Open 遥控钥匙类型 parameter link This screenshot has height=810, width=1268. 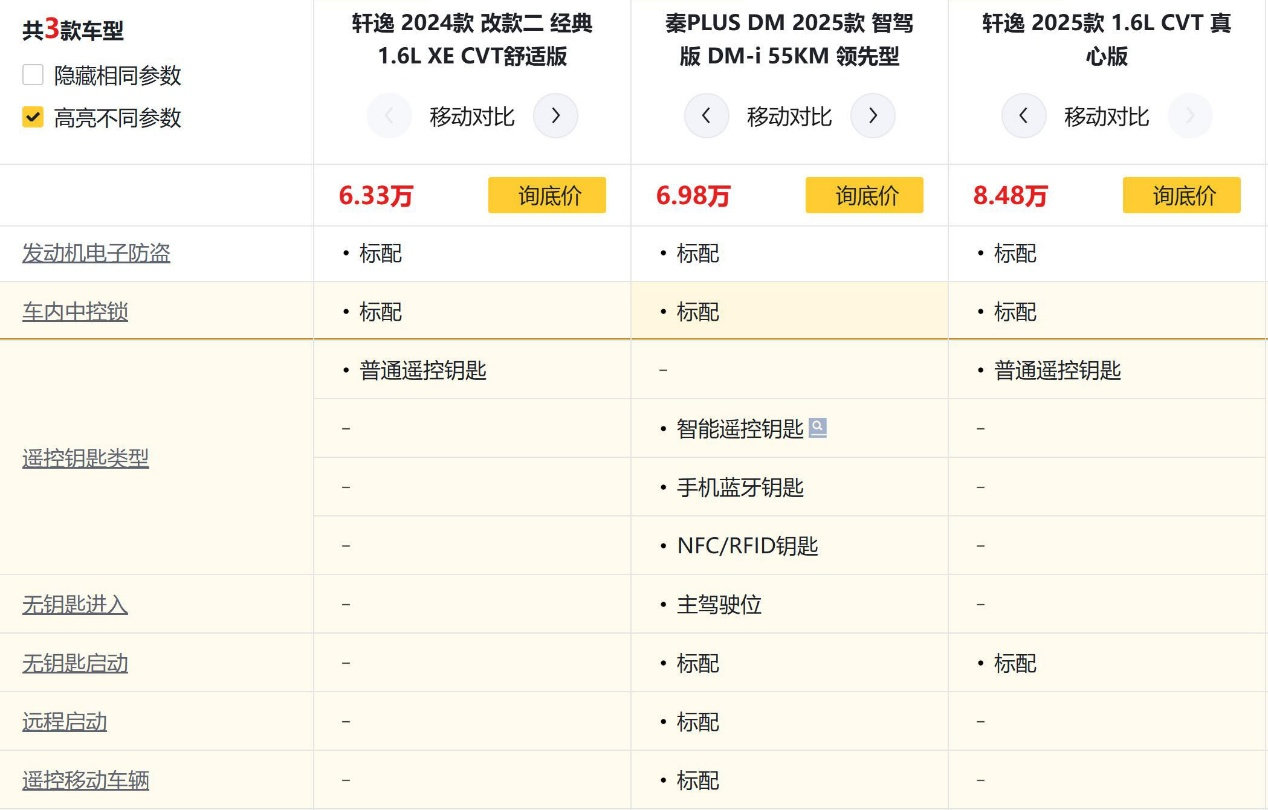(85, 458)
